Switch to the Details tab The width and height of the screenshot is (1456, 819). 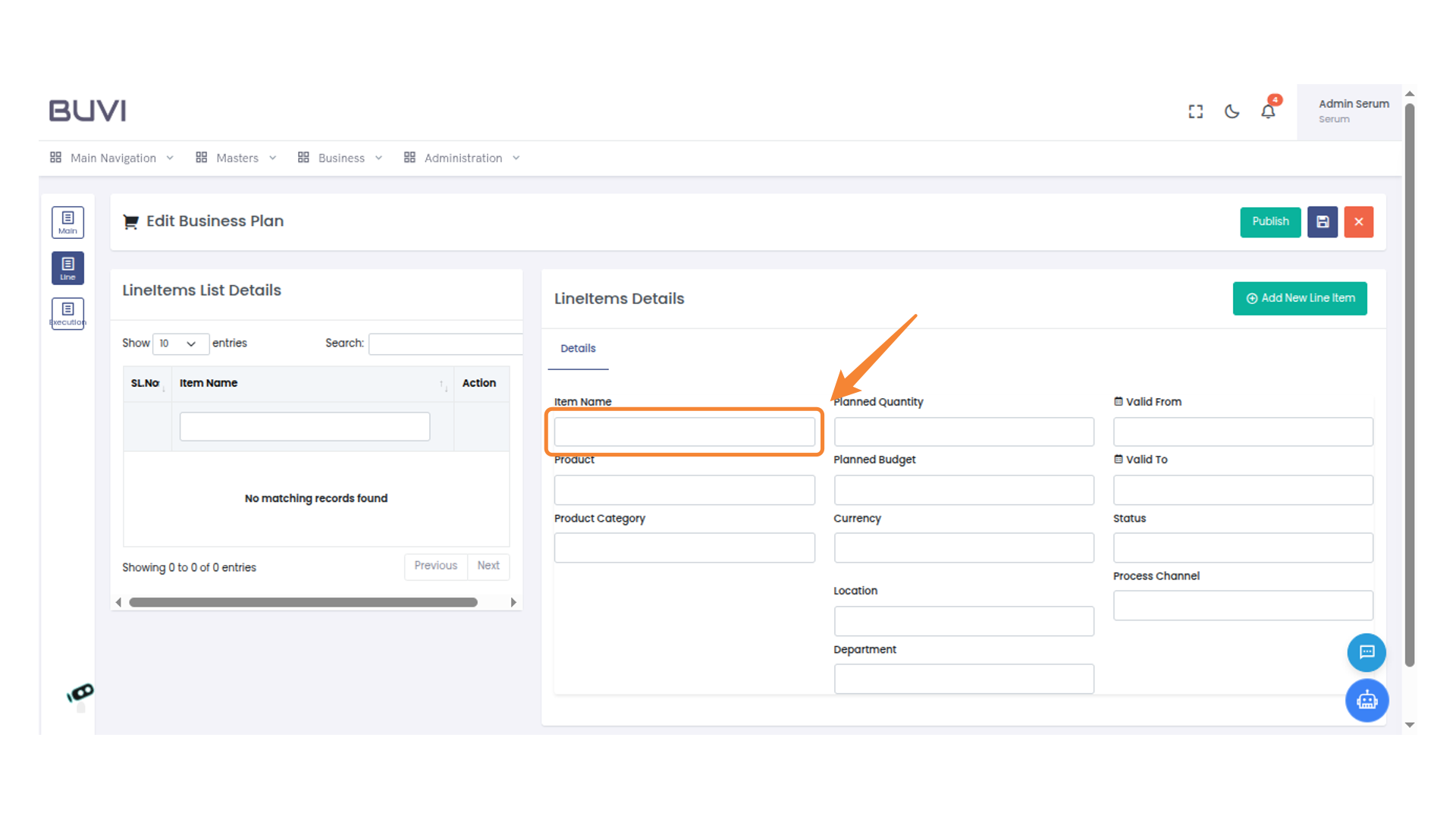578,348
